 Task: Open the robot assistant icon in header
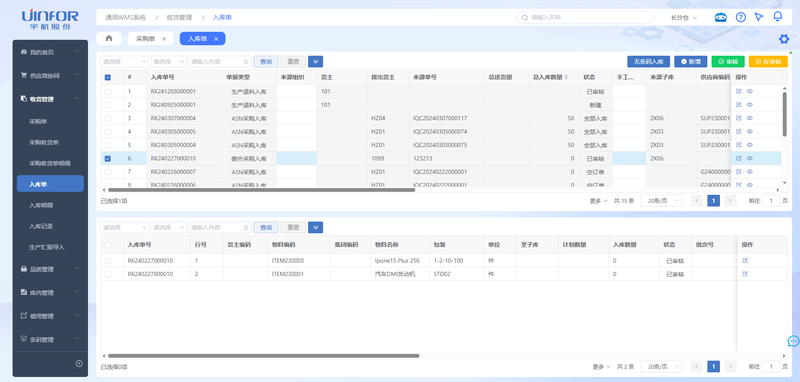[x=720, y=17]
